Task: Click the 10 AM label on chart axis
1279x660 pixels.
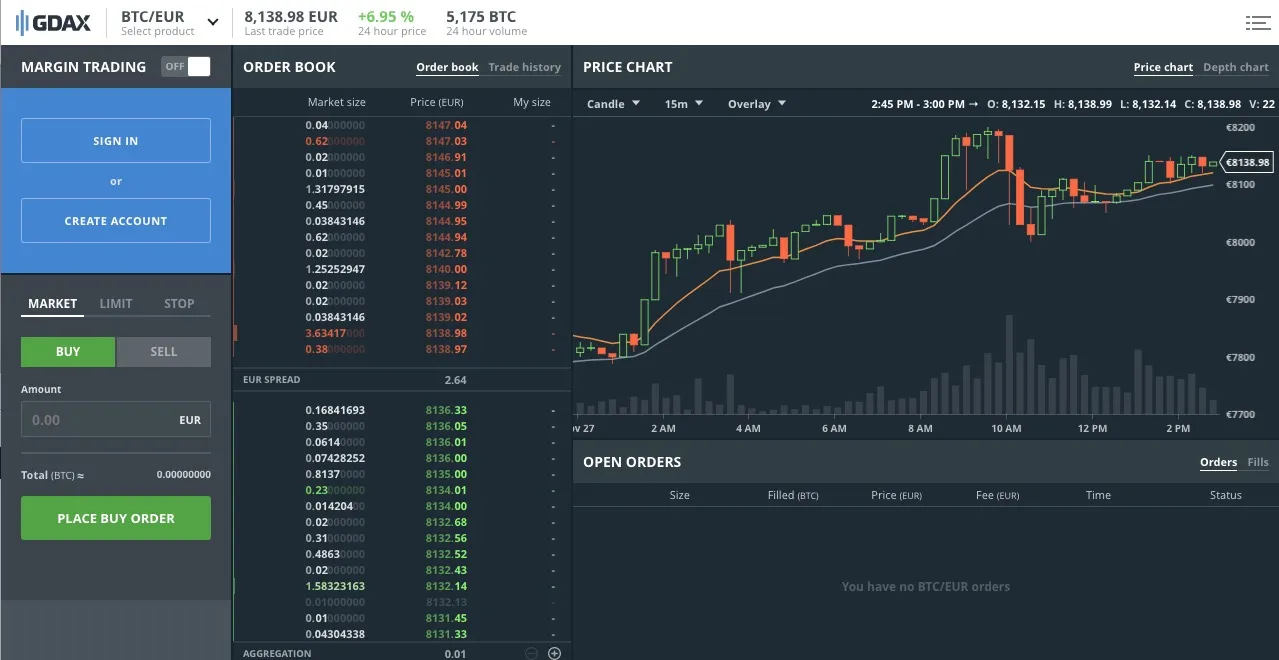Action: [1006, 428]
